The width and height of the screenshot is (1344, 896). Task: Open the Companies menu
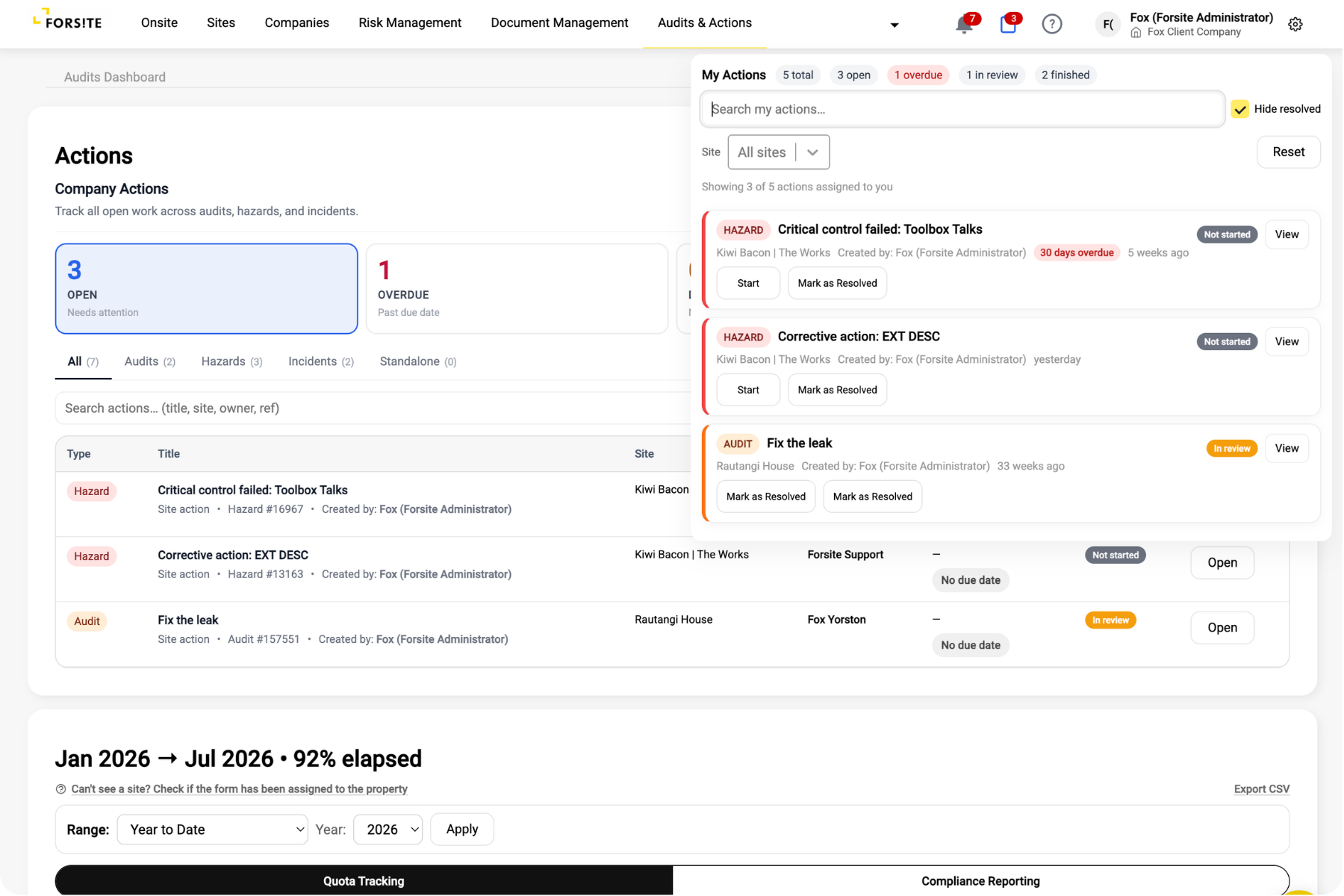[x=296, y=23]
